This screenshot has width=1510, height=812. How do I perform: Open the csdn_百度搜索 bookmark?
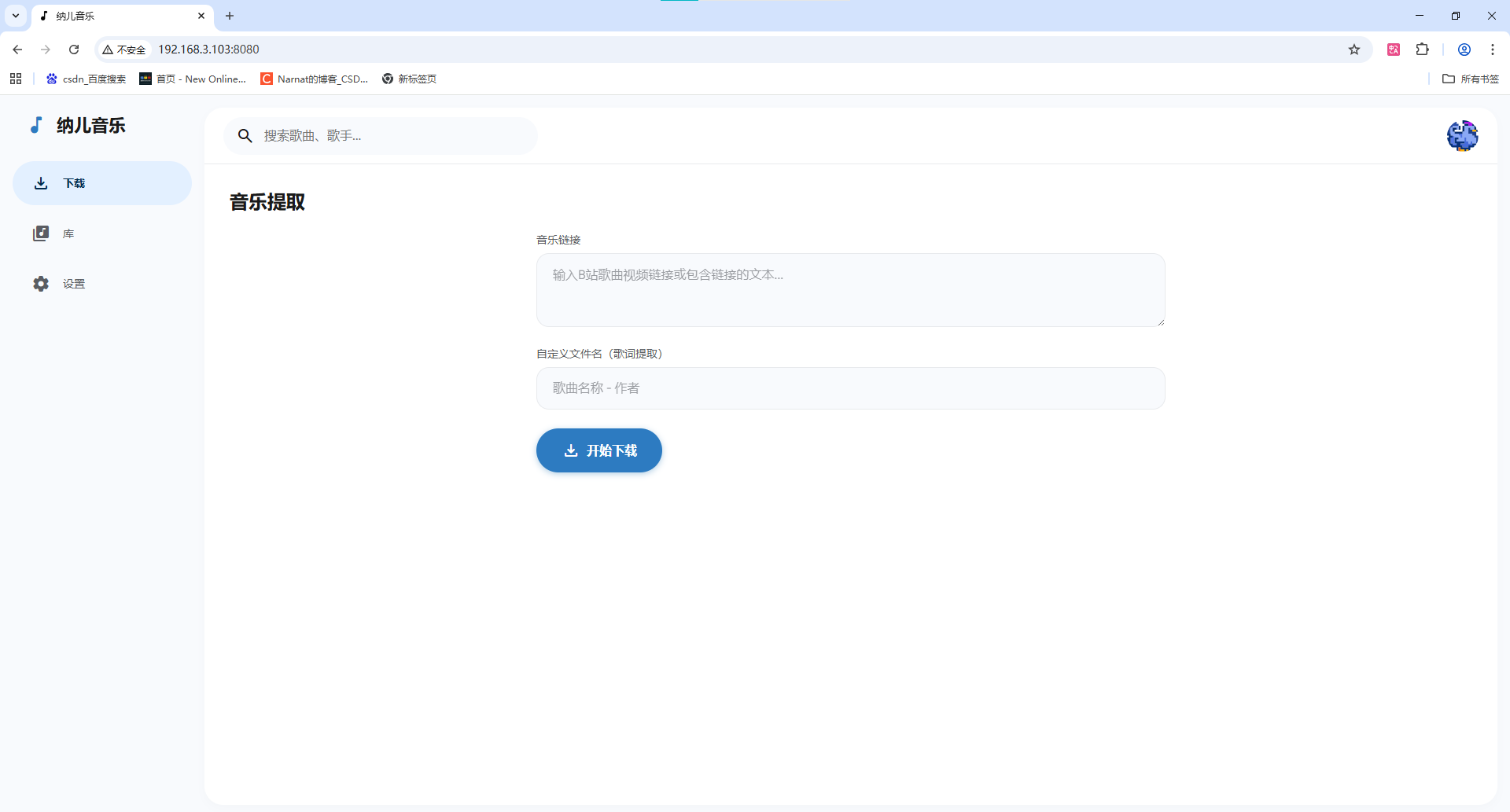tap(86, 79)
